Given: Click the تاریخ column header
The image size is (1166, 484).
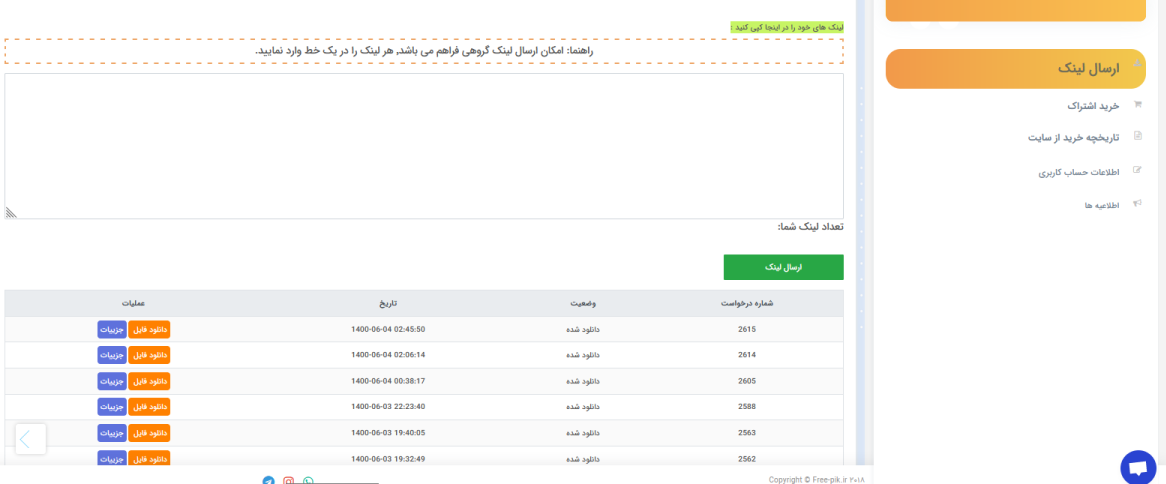Looking at the screenshot, I should coord(389,303).
